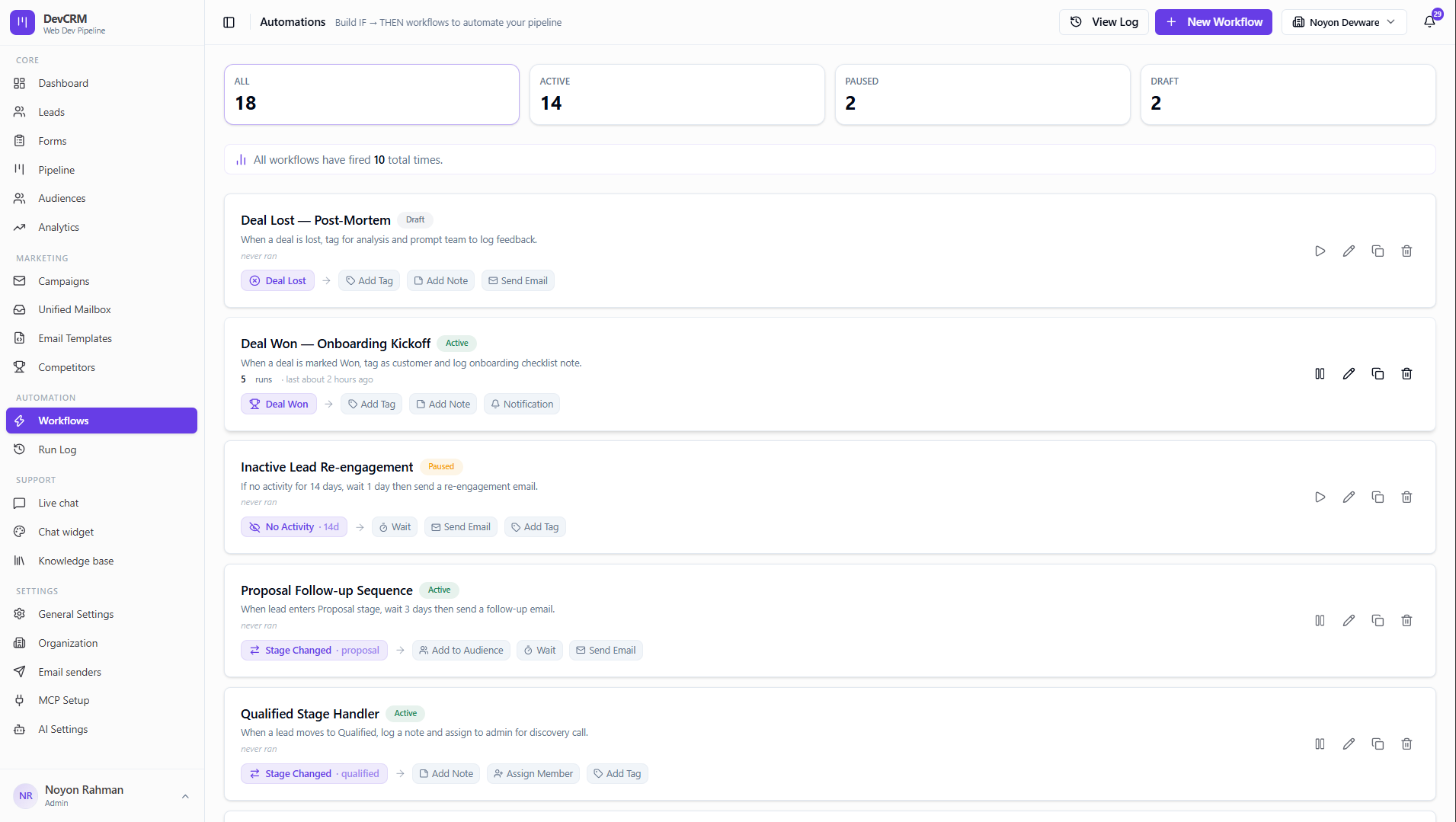This screenshot has width=1456, height=822.
Task: Go to Run Log in sidebar
Action: (101, 449)
